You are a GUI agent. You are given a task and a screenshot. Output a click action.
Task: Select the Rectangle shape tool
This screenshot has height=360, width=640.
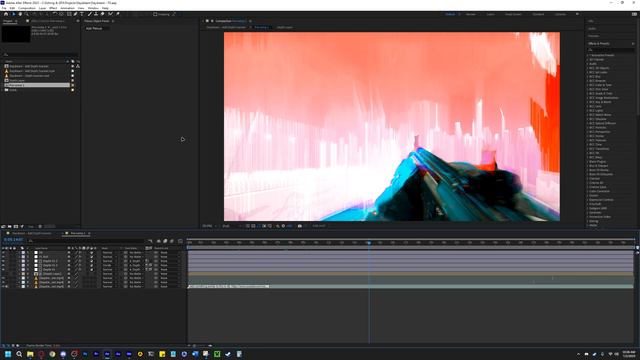coord(69,14)
